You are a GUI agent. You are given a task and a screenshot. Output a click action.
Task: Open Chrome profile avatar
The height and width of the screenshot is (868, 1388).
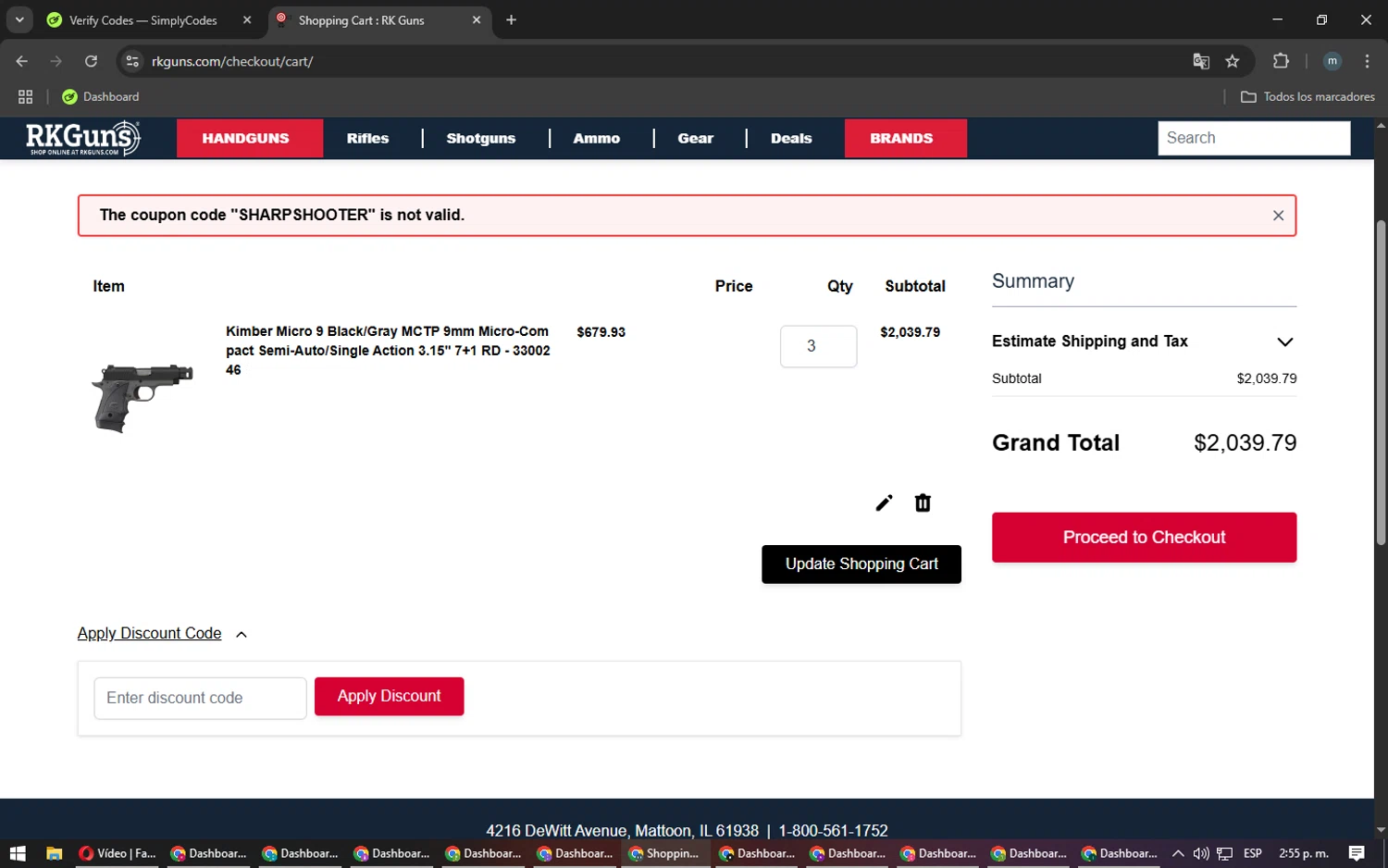[1332, 61]
